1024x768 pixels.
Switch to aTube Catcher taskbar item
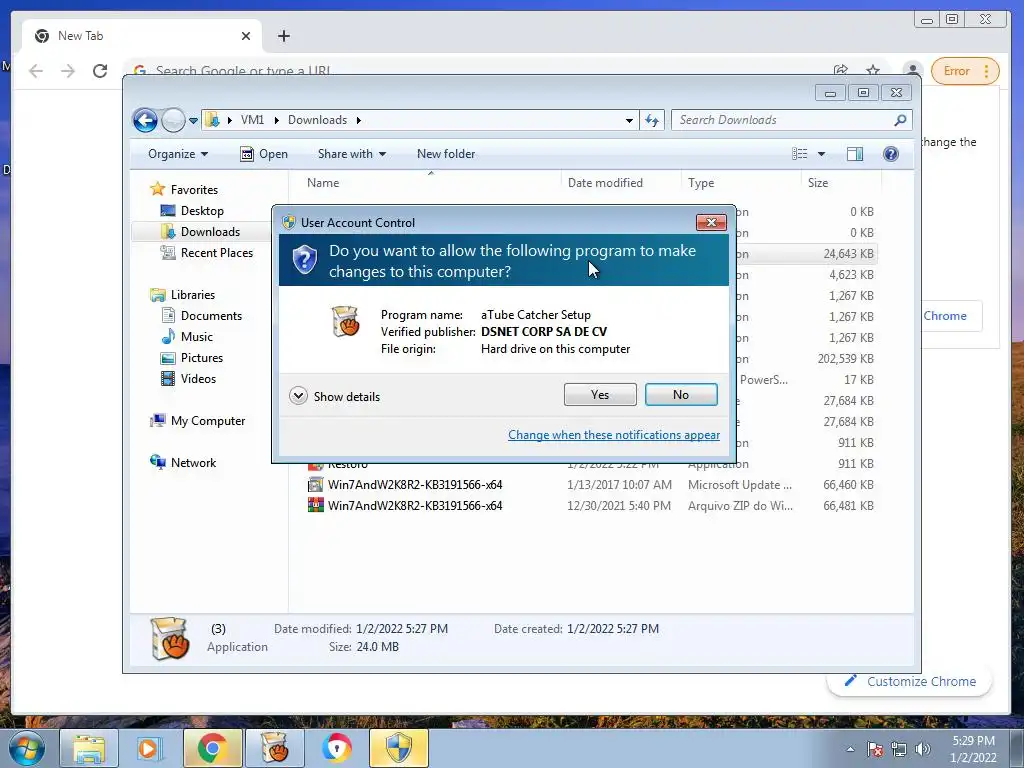pos(274,748)
